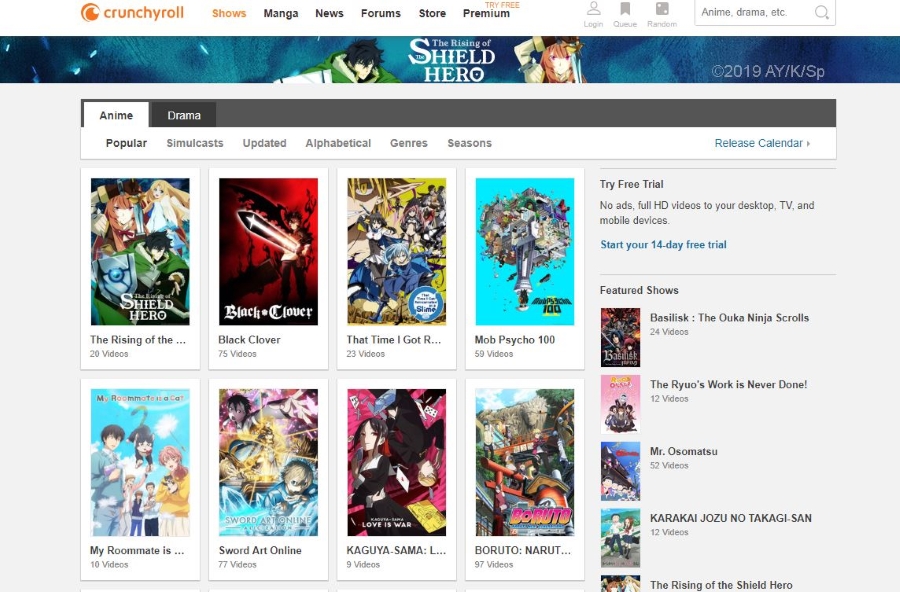Click the Sword Art Online title

[260, 550]
